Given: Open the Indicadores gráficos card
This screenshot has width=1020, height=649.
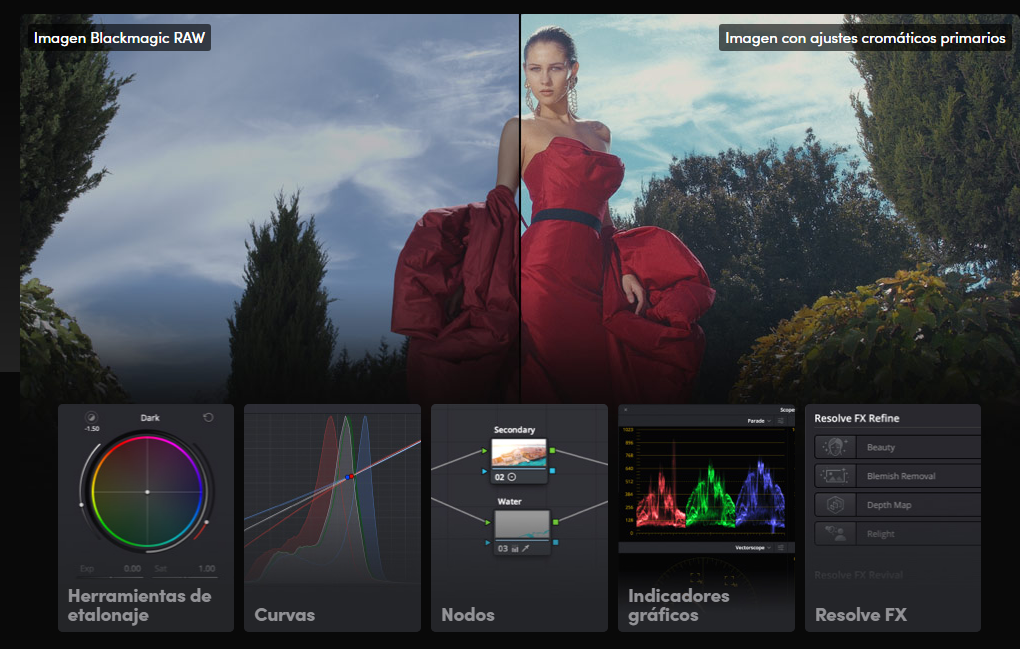Looking at the screenshot, I should 706,518.
